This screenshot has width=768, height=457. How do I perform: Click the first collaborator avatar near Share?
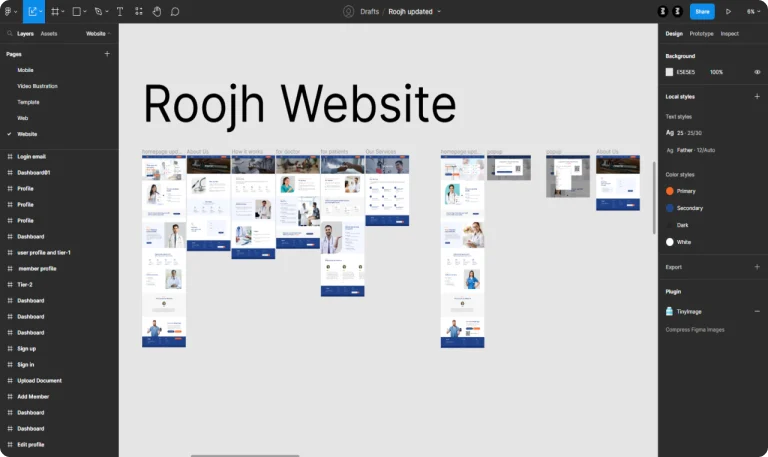click(662, 11)
